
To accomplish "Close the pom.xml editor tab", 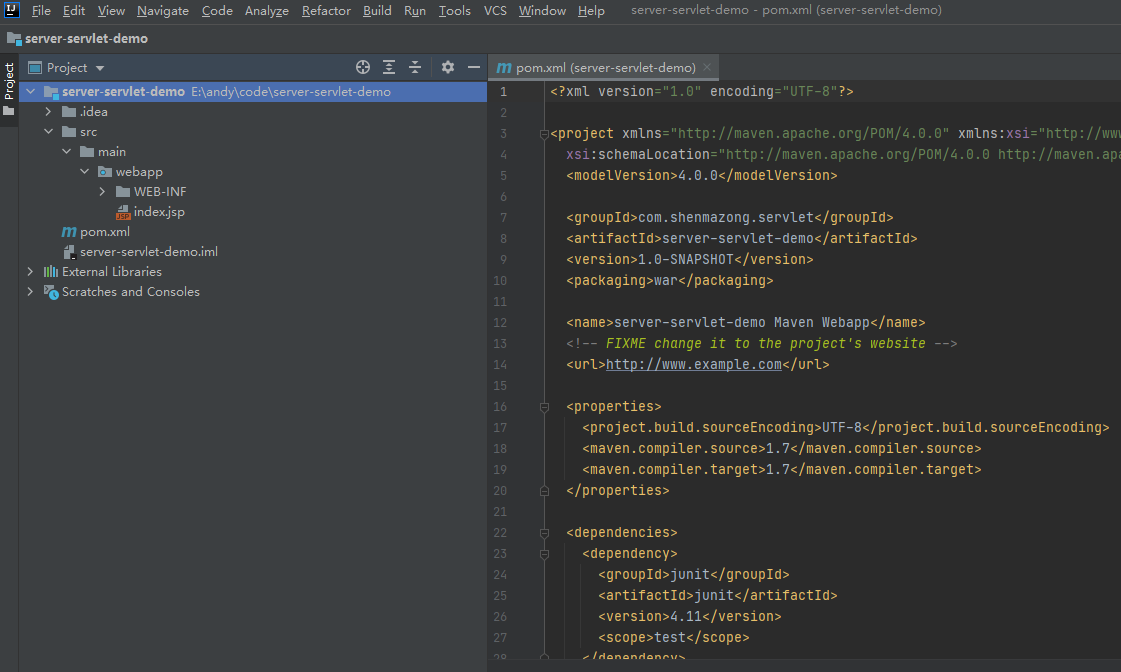I will pyautogui.click(x=707, y=67).
